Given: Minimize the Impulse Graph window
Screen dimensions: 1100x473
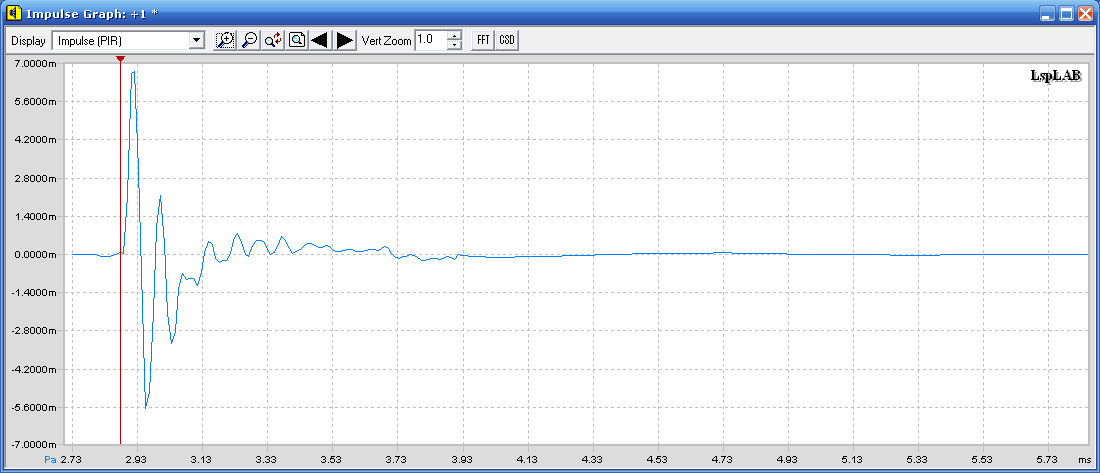Looking at the screenshot, I should pyautogui.click(x=1047, y=13).
